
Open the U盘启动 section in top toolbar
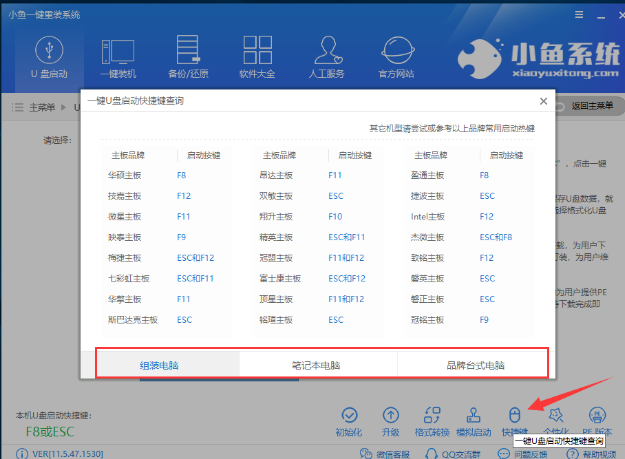(x=47, y=56)
